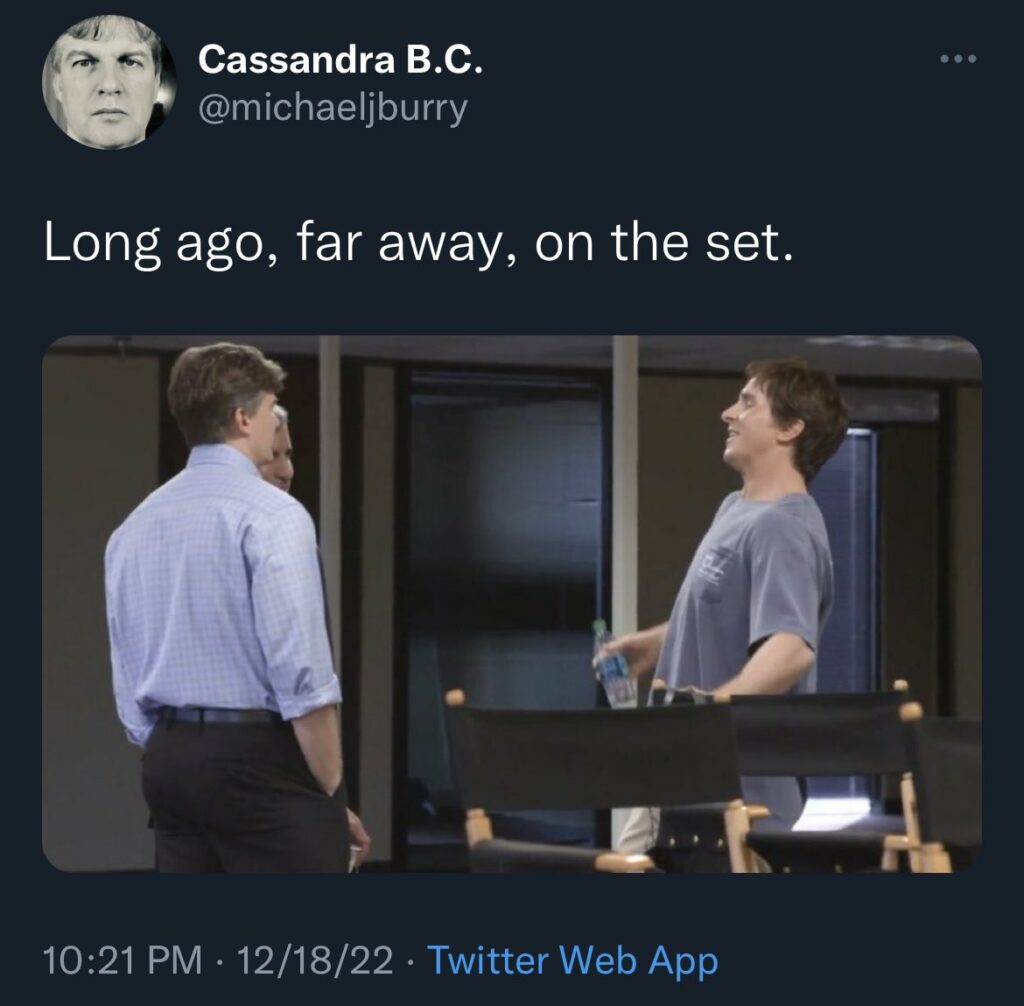
Task: Click the Twitter Web App source link
Action: pyautogui.click(x=572, y=962)
